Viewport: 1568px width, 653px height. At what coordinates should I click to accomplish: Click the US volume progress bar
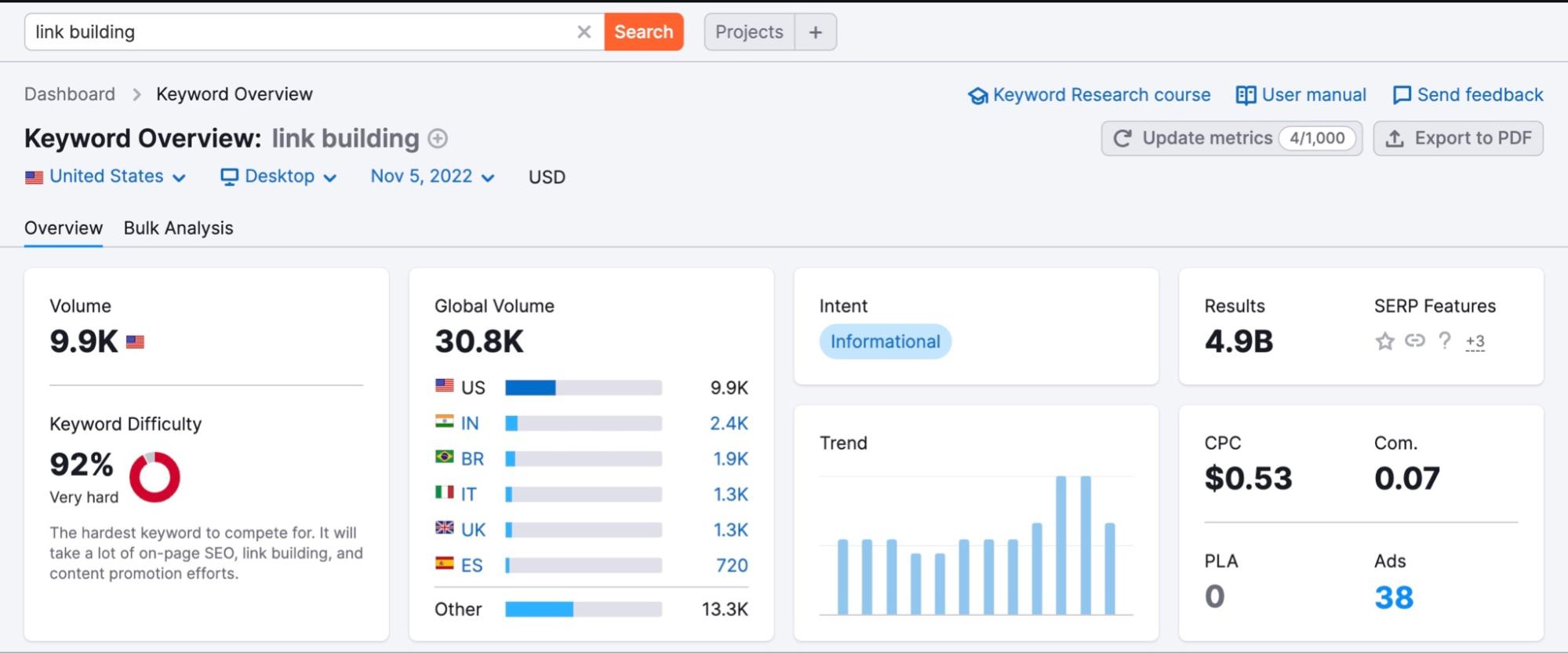point(583,388)
